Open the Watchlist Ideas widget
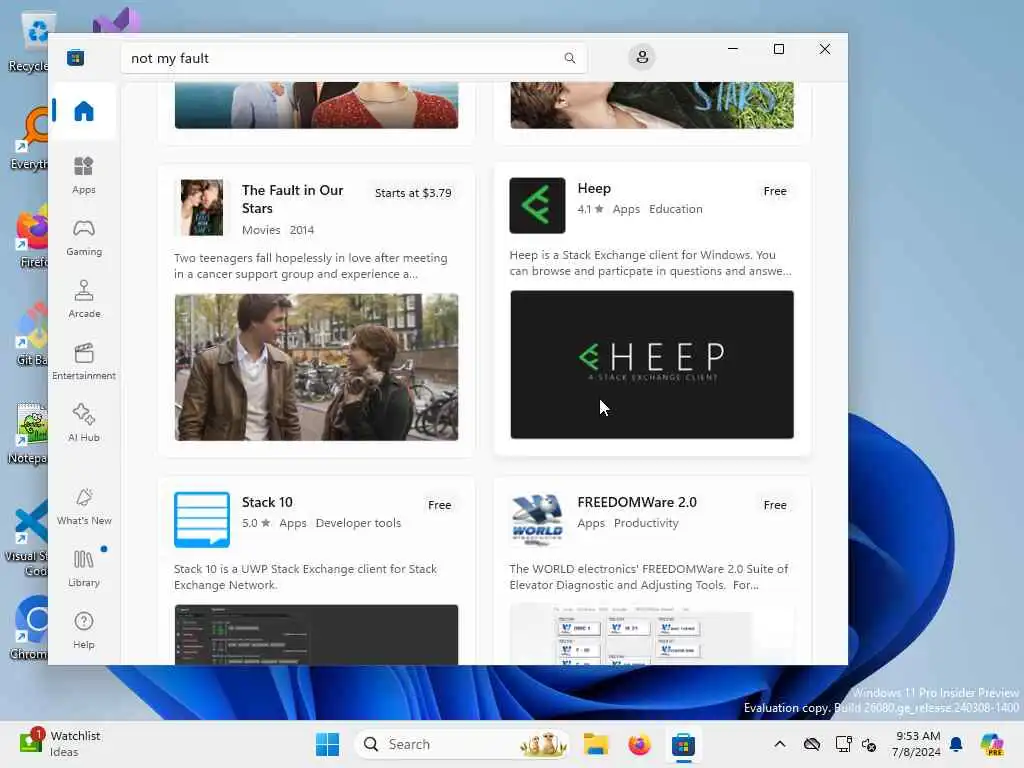 pos(60,743)
